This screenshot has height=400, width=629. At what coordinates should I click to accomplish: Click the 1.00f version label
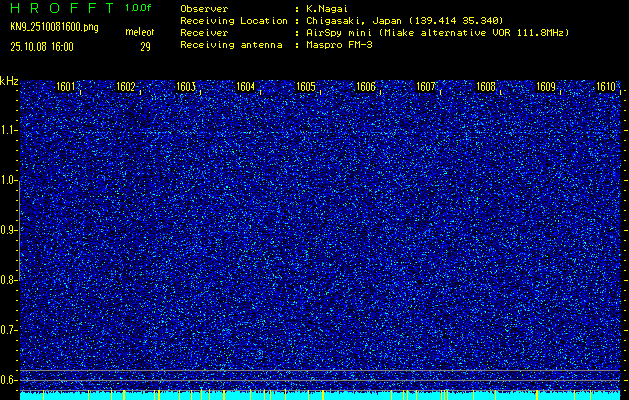click(139, 8)
